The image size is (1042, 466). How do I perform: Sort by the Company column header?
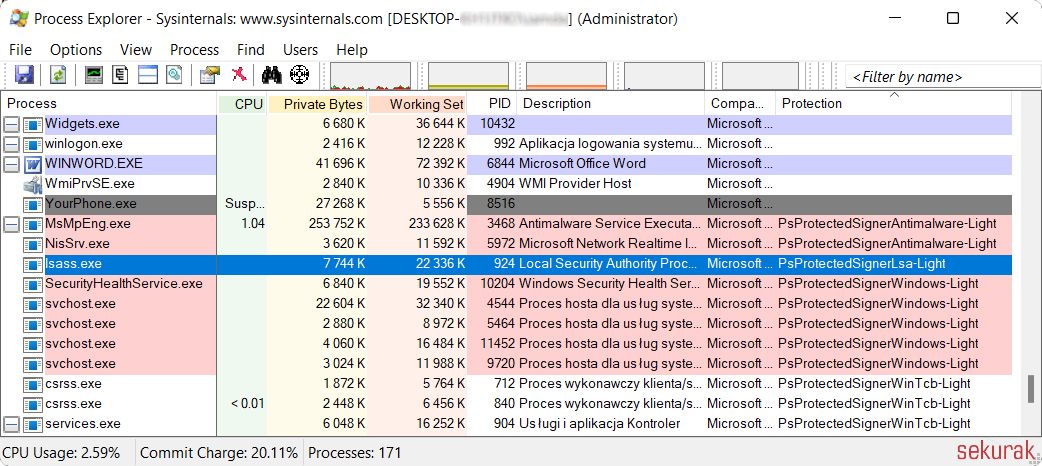[740, 104]
